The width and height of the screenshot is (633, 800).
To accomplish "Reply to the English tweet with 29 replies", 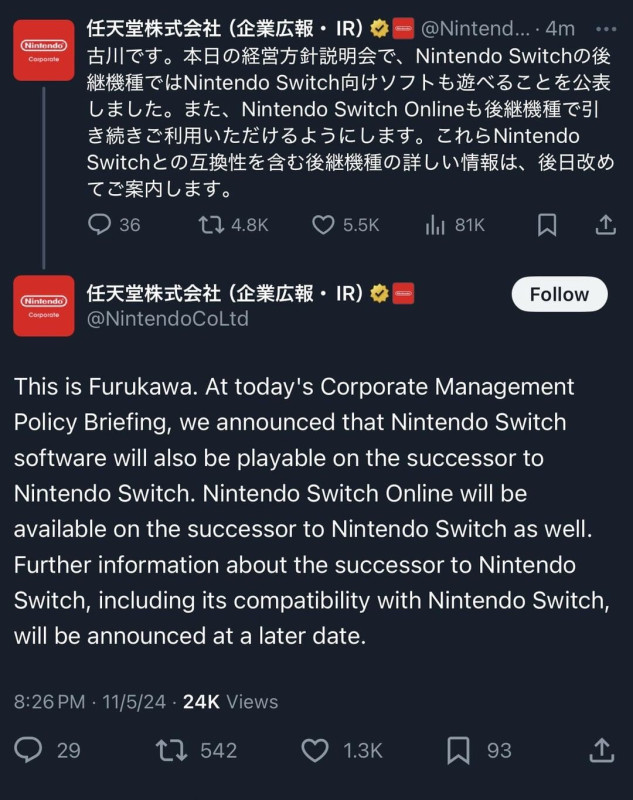I will pyautogui.click(x=31, y=749).
